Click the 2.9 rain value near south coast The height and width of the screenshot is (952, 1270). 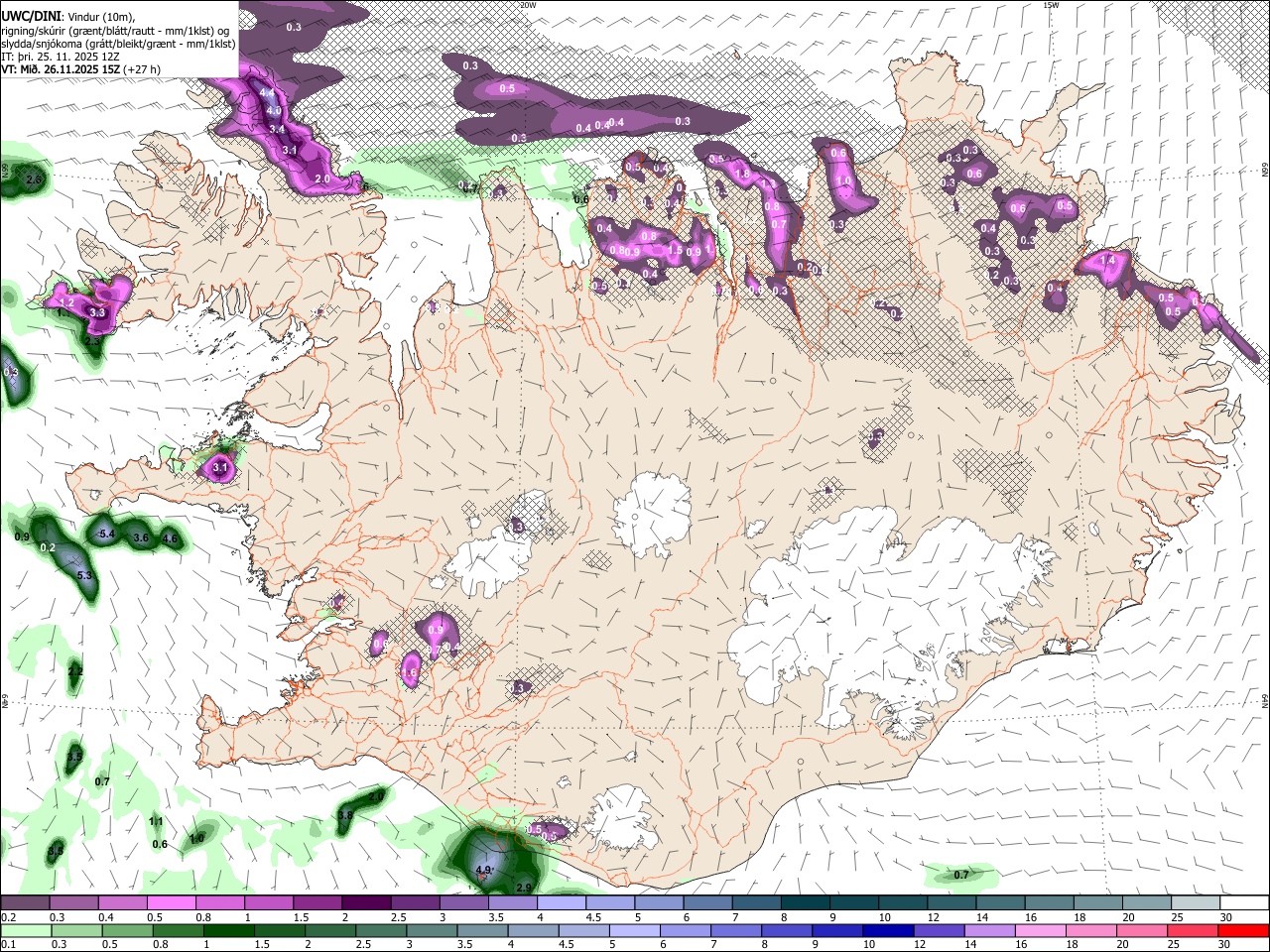click(525, 887)
